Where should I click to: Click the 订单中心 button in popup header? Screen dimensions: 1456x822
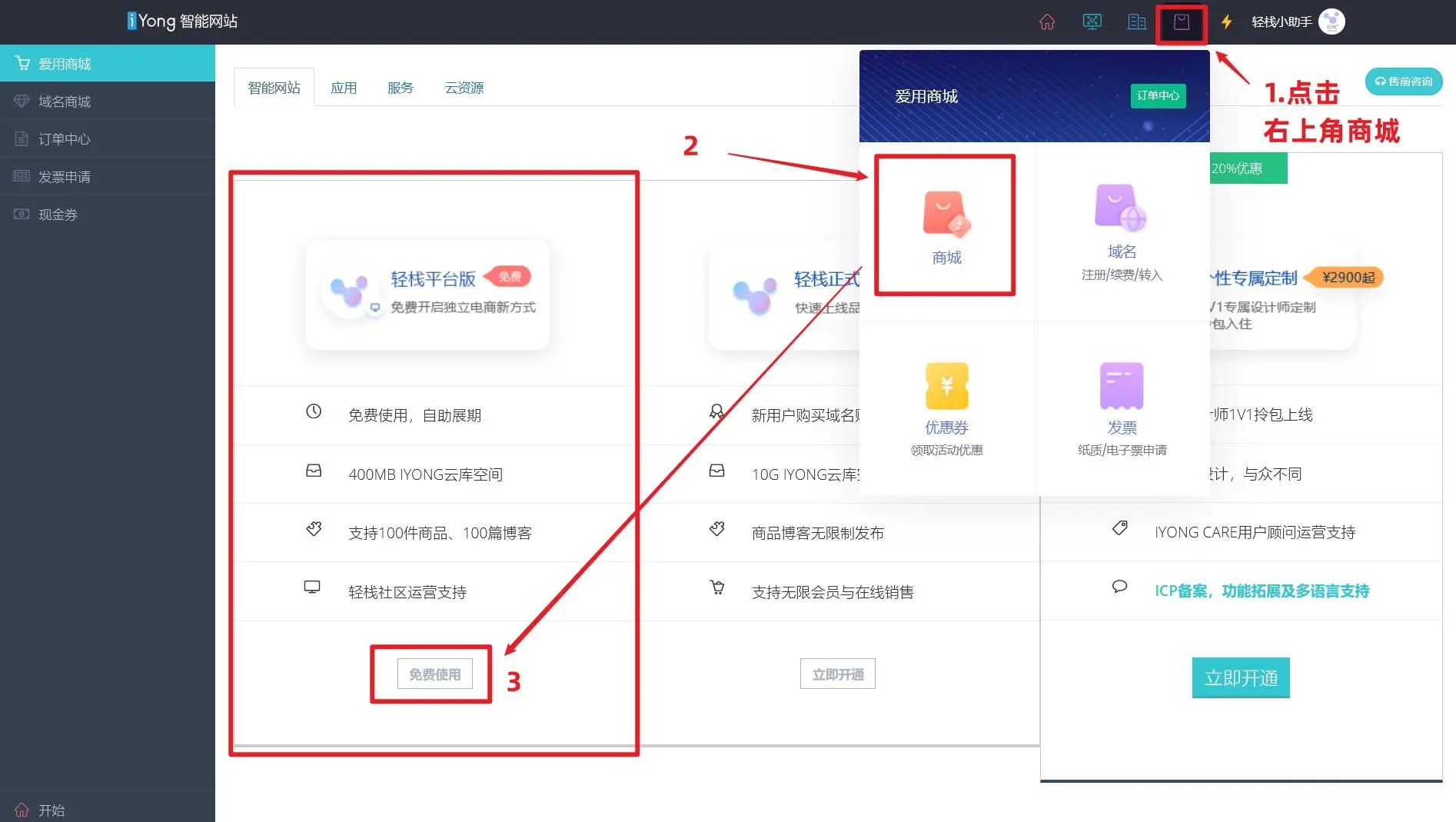(x=1158, y=96)
